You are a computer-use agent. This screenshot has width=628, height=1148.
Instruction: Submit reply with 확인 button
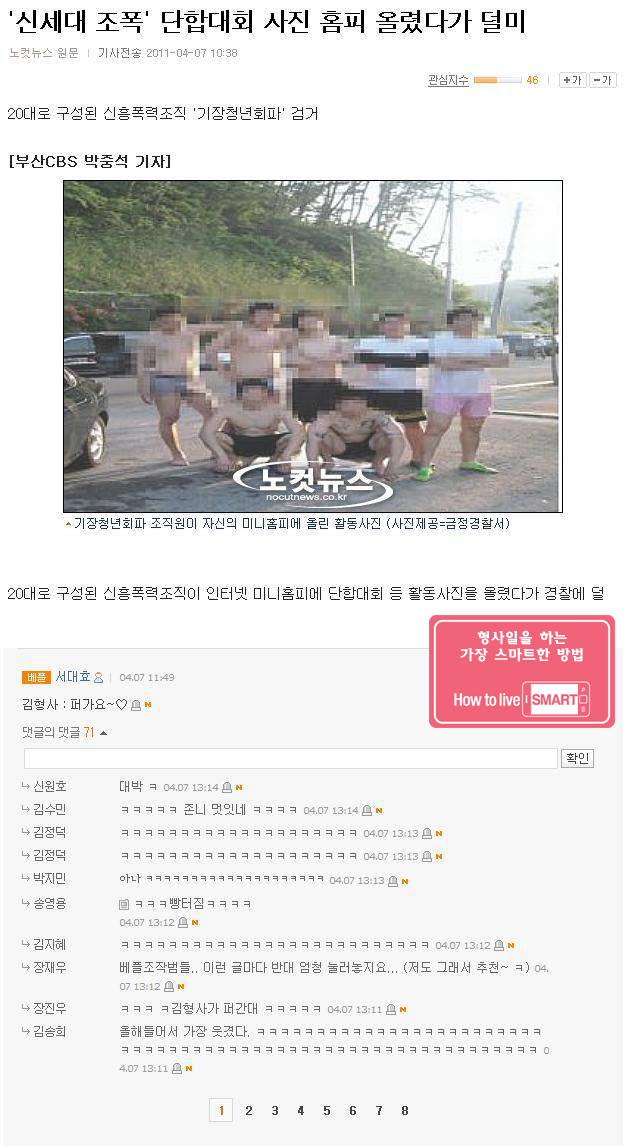click(x=577, y=758)
